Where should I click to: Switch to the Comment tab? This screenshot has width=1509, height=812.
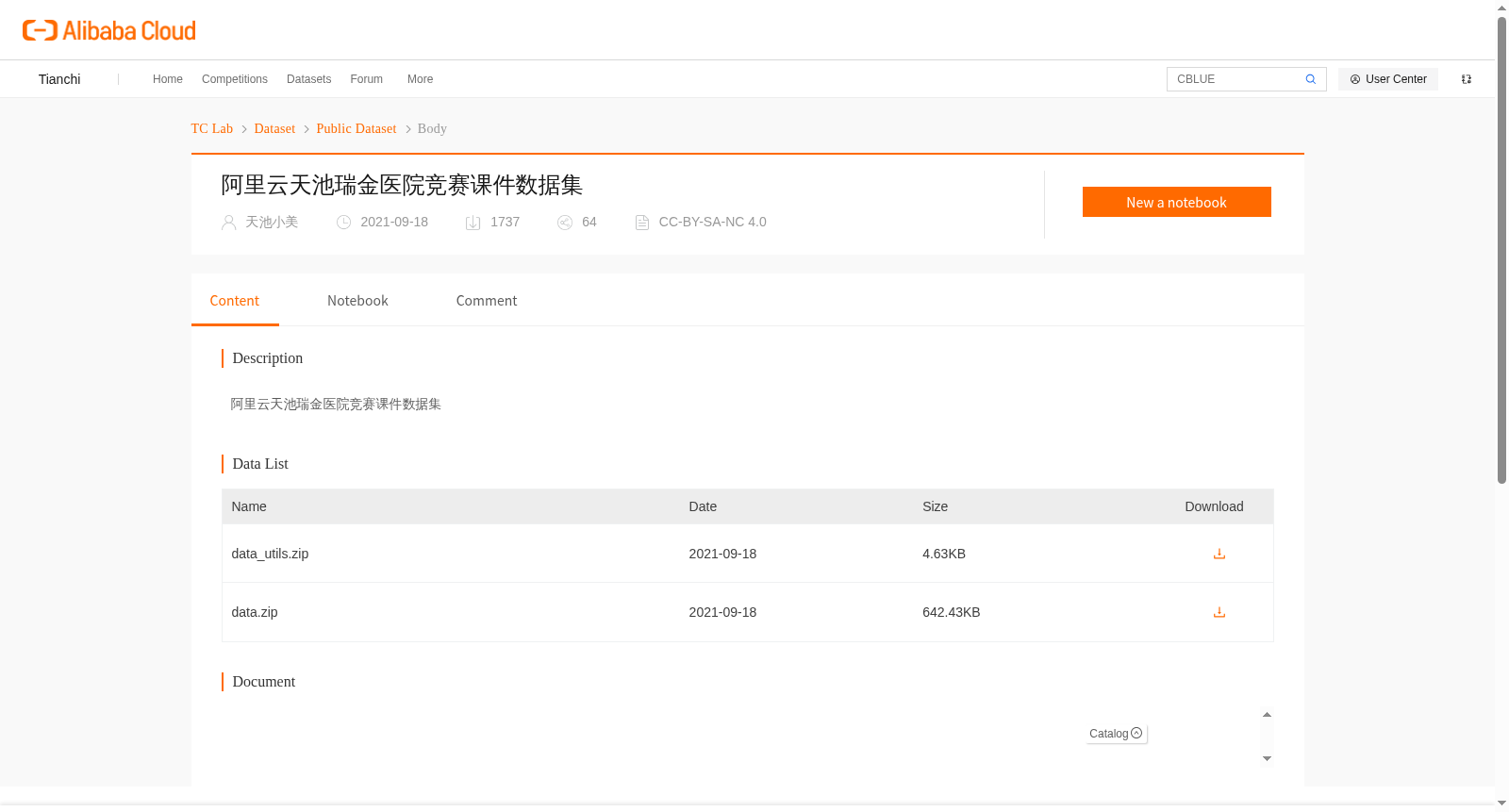(x=487, y=301)
